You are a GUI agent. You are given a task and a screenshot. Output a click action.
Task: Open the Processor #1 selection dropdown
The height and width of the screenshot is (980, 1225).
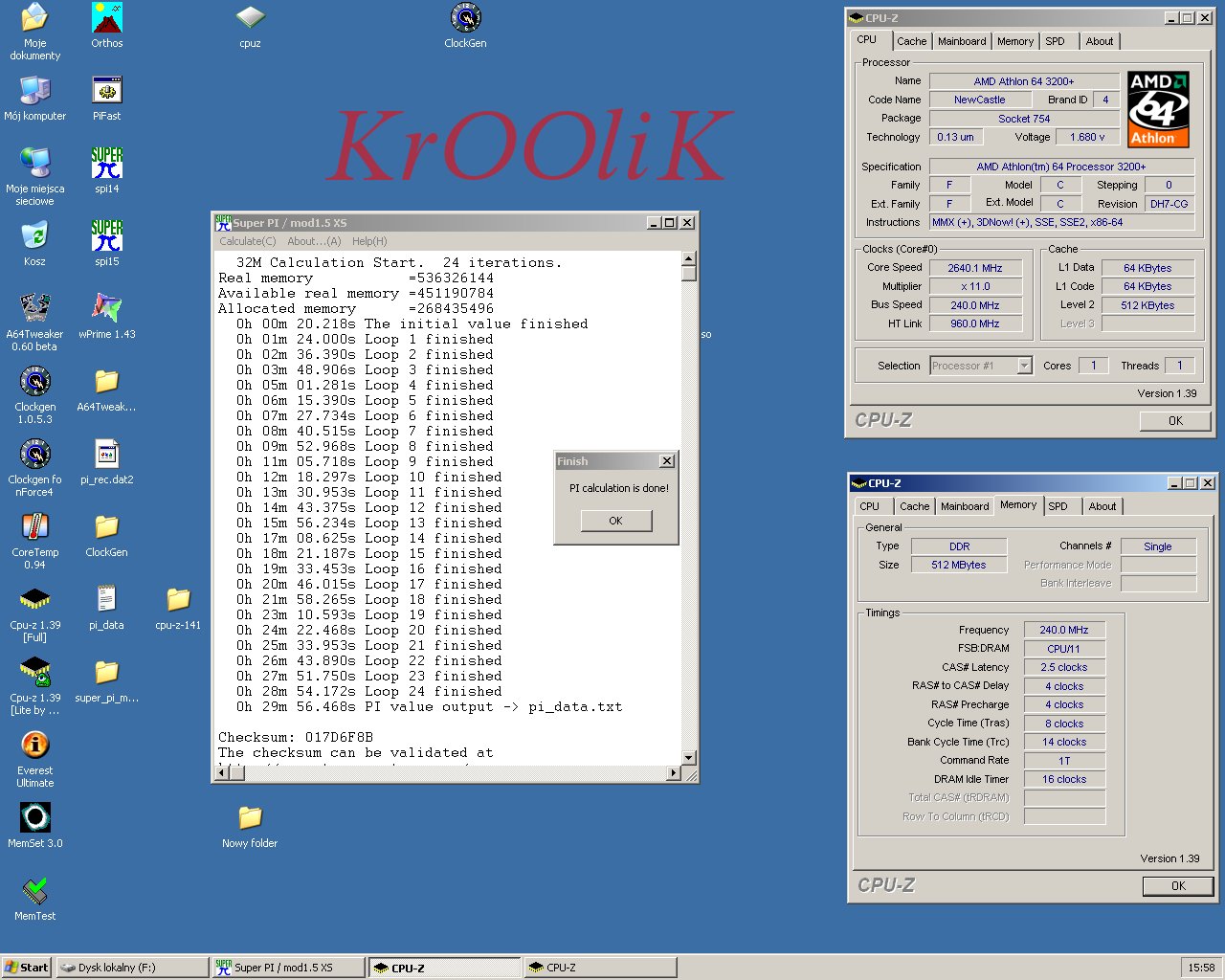[x=981, y=366]
